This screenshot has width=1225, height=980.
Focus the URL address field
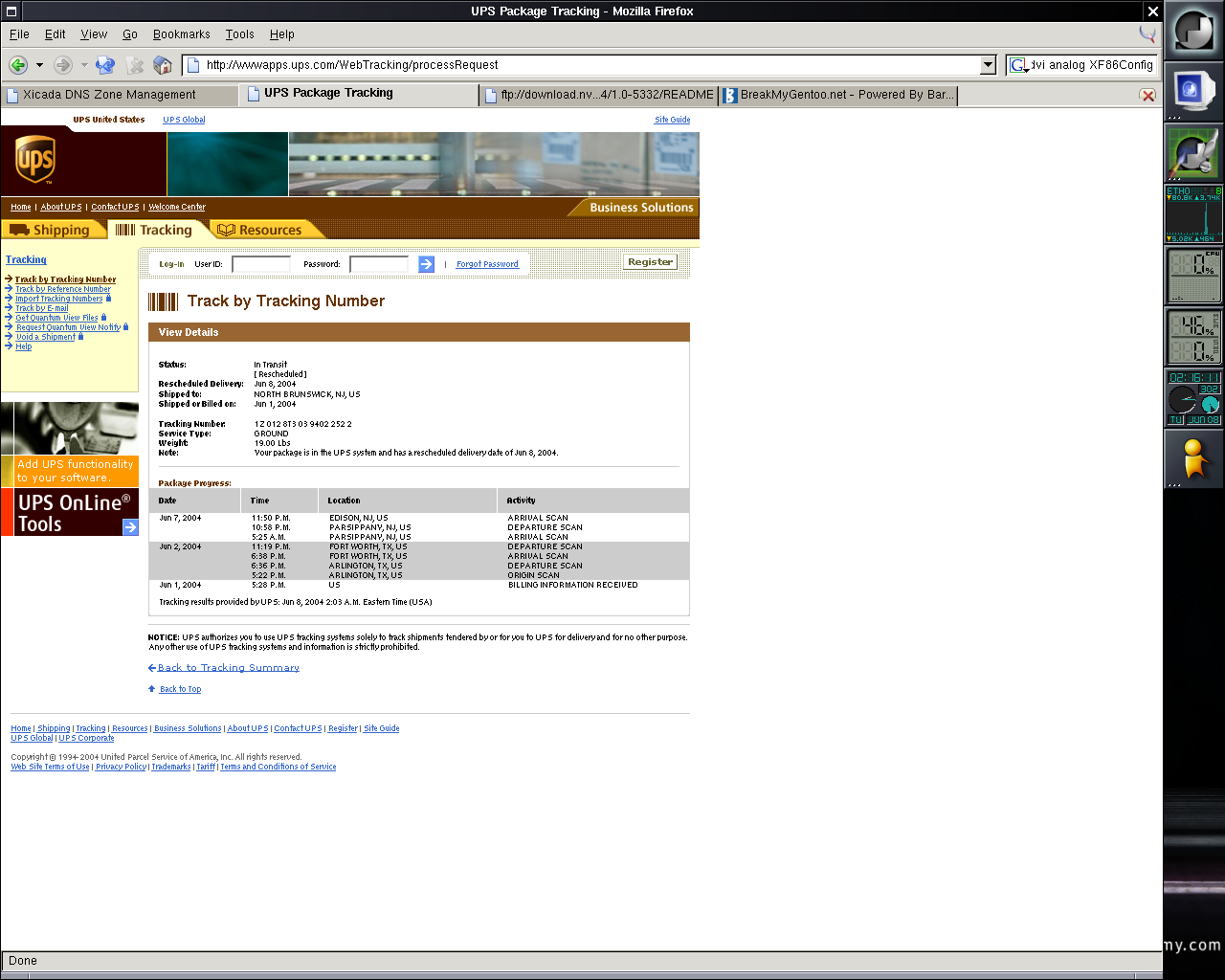pos(590,65)
